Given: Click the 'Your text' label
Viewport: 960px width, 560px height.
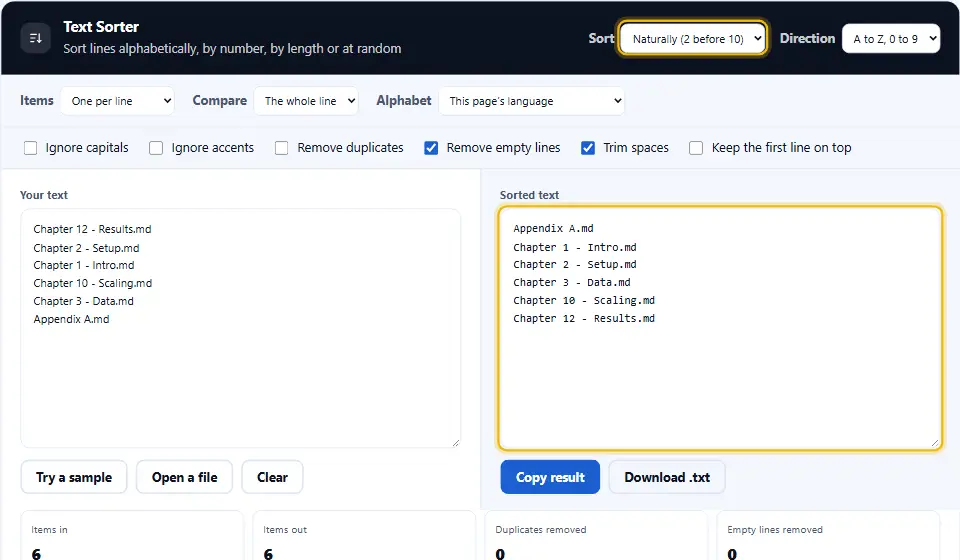Looking at the screenshot, I should (x=44, y=195).
